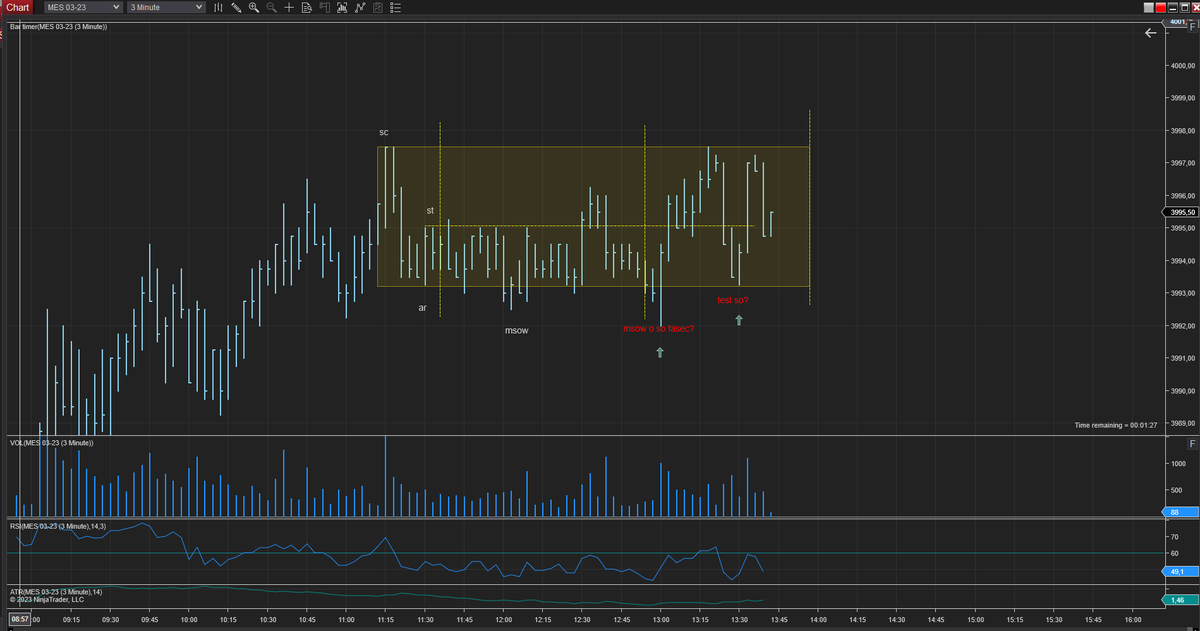Click the 'Time remaining = 00:01:27' text

[1115, 425]
